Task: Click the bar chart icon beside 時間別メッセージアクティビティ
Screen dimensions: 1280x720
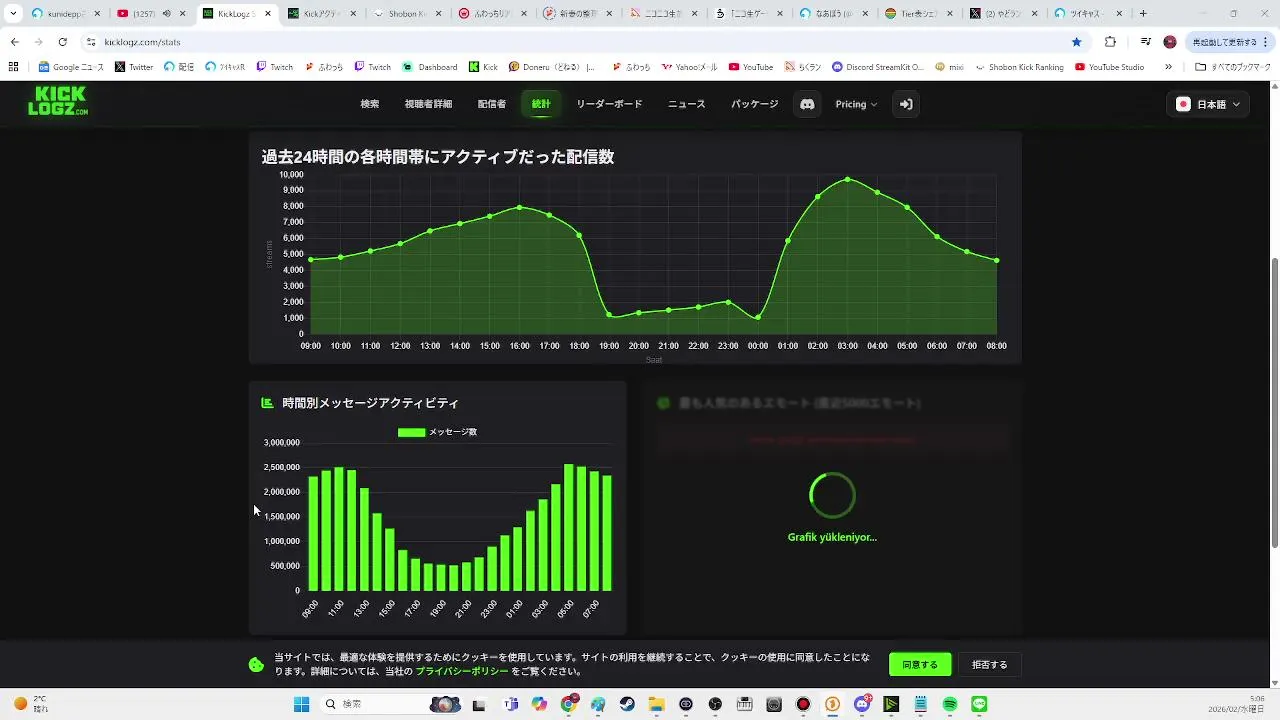Action: (267, 403)
